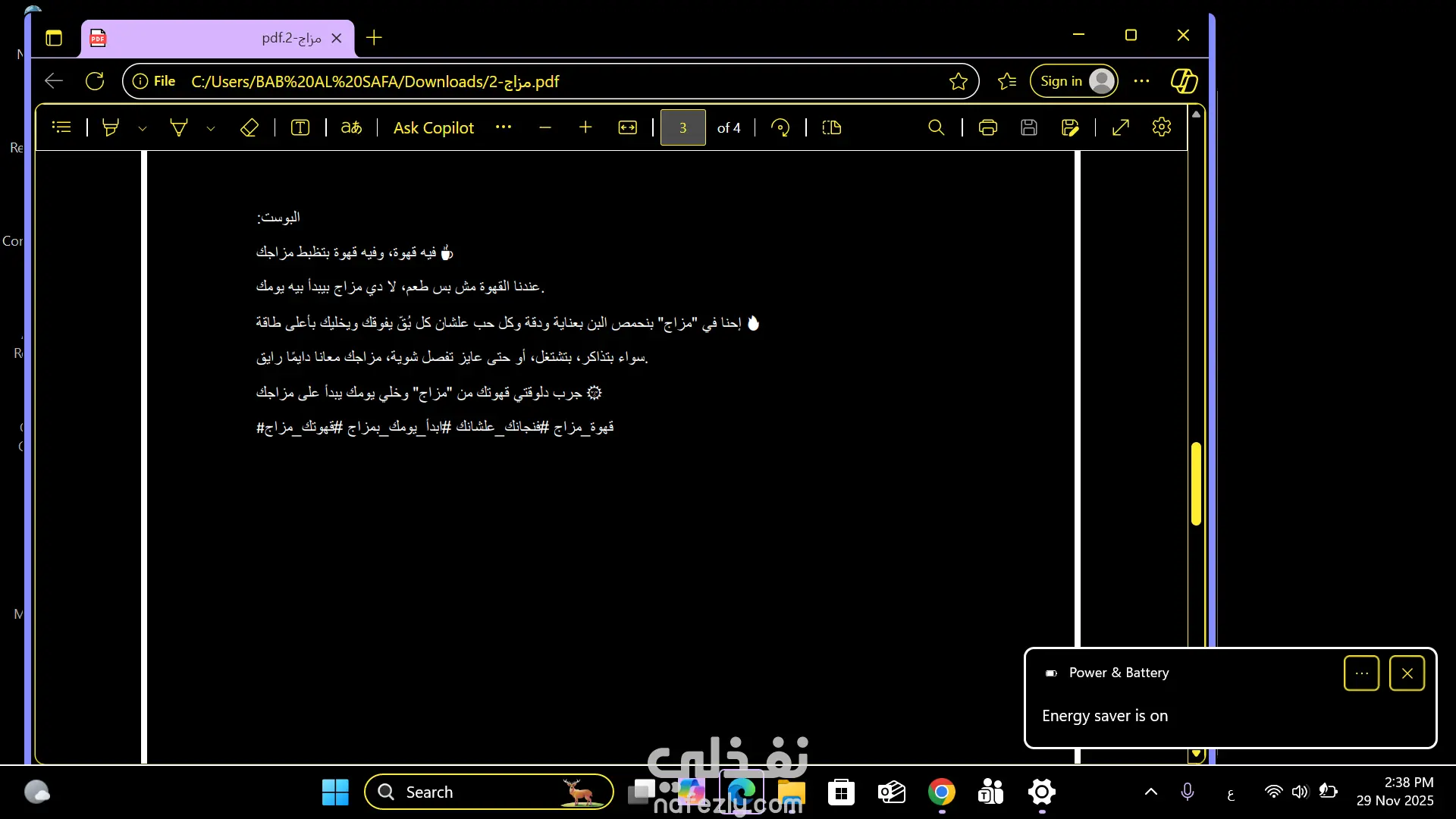Print the PDF document
1456x819 pixels.
(x=987, y=127)
